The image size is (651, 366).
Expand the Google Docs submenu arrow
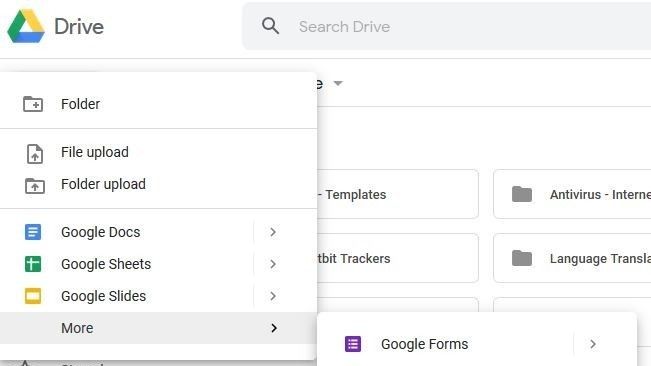coord(273,232)
